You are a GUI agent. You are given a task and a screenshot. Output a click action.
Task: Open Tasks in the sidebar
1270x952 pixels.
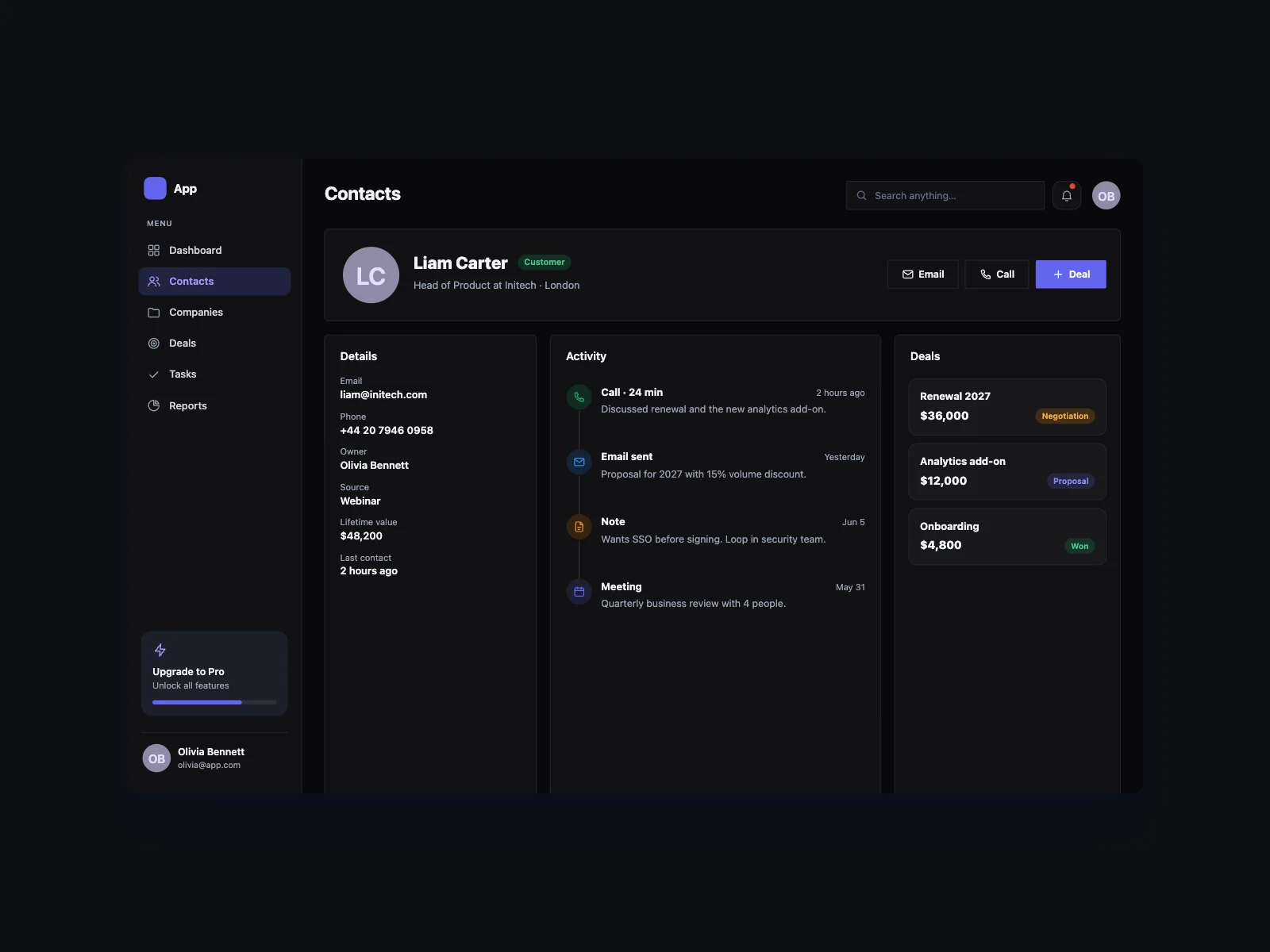[214, 374]
